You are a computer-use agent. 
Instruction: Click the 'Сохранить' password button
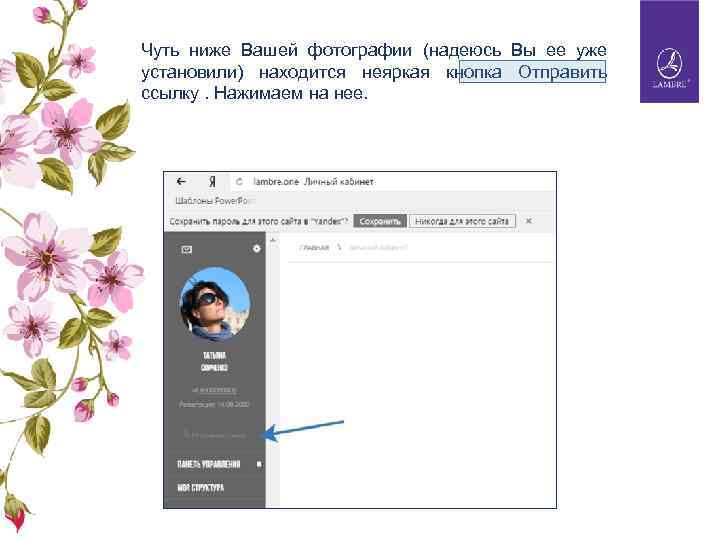coord(380,221)
